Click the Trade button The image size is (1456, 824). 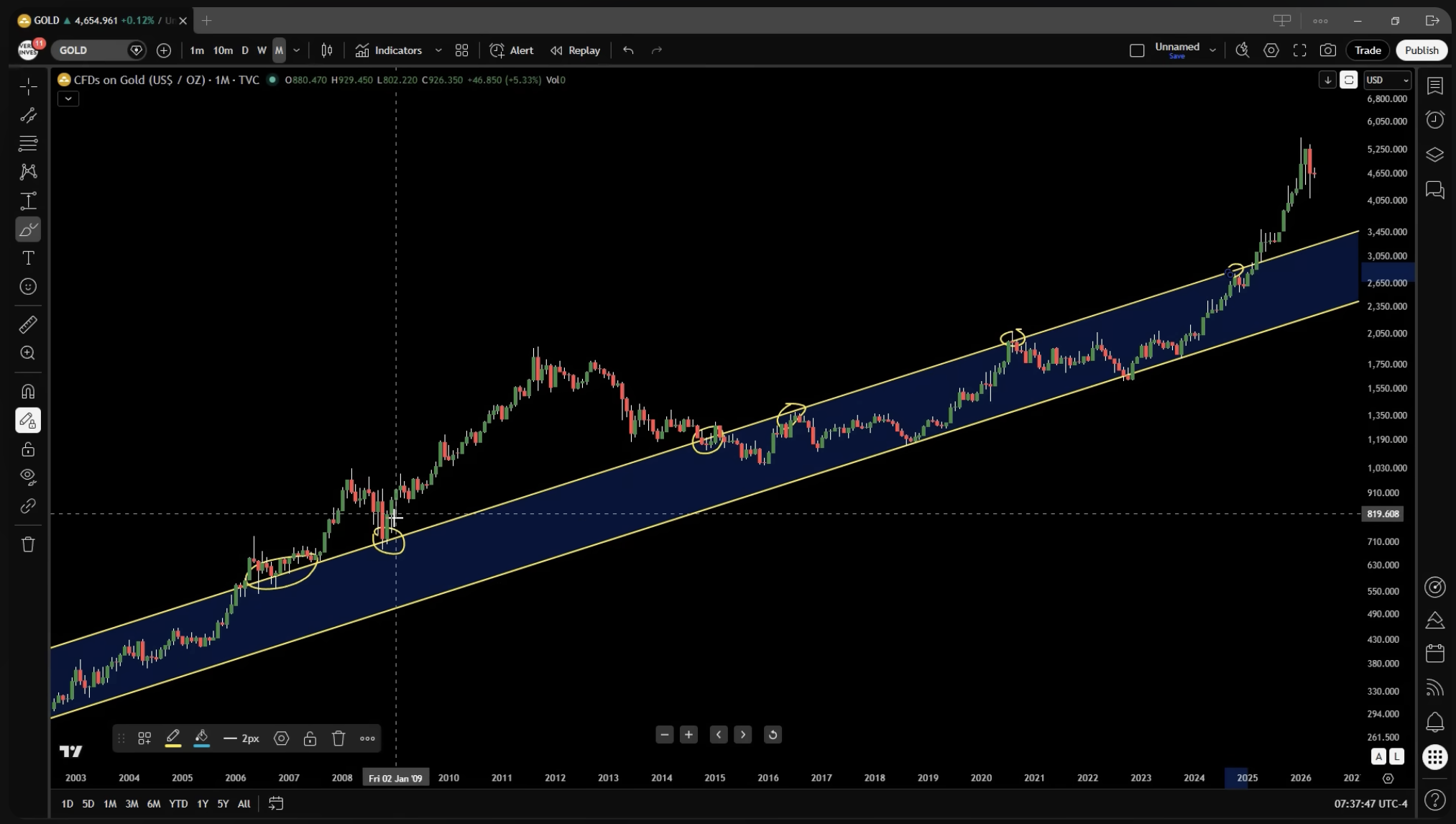pos(1367,50)
